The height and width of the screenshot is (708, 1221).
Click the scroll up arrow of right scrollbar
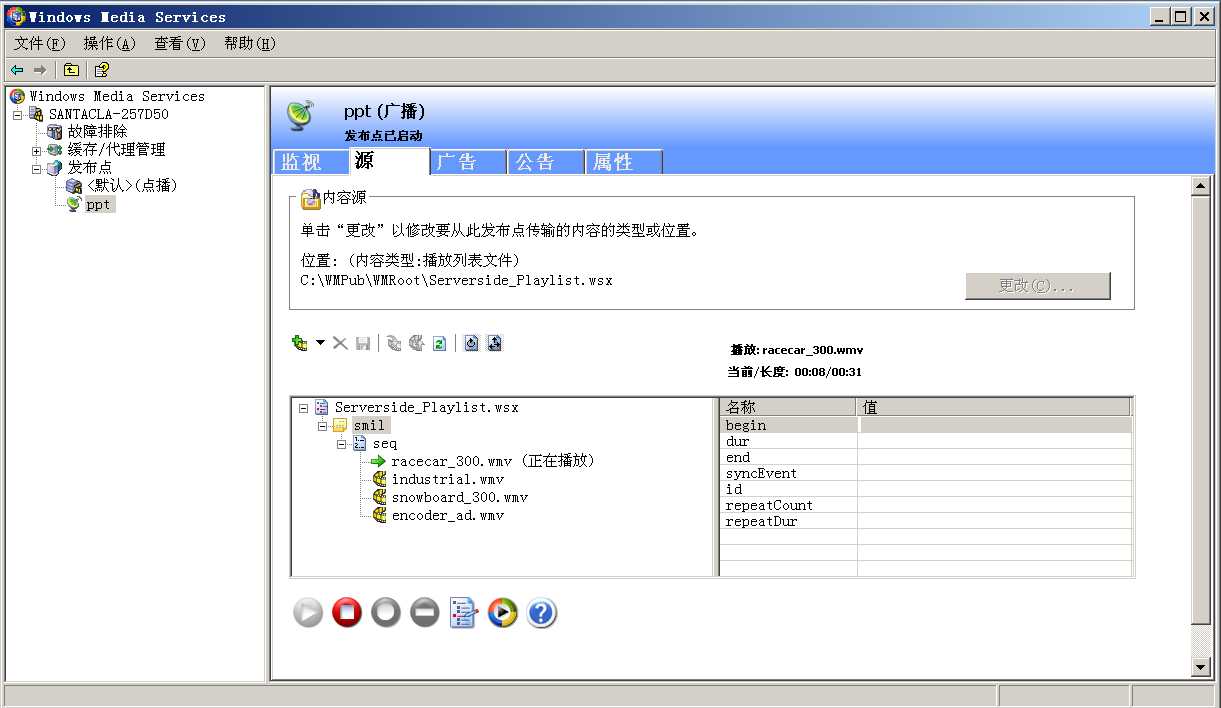click(x=1201, y=186)
